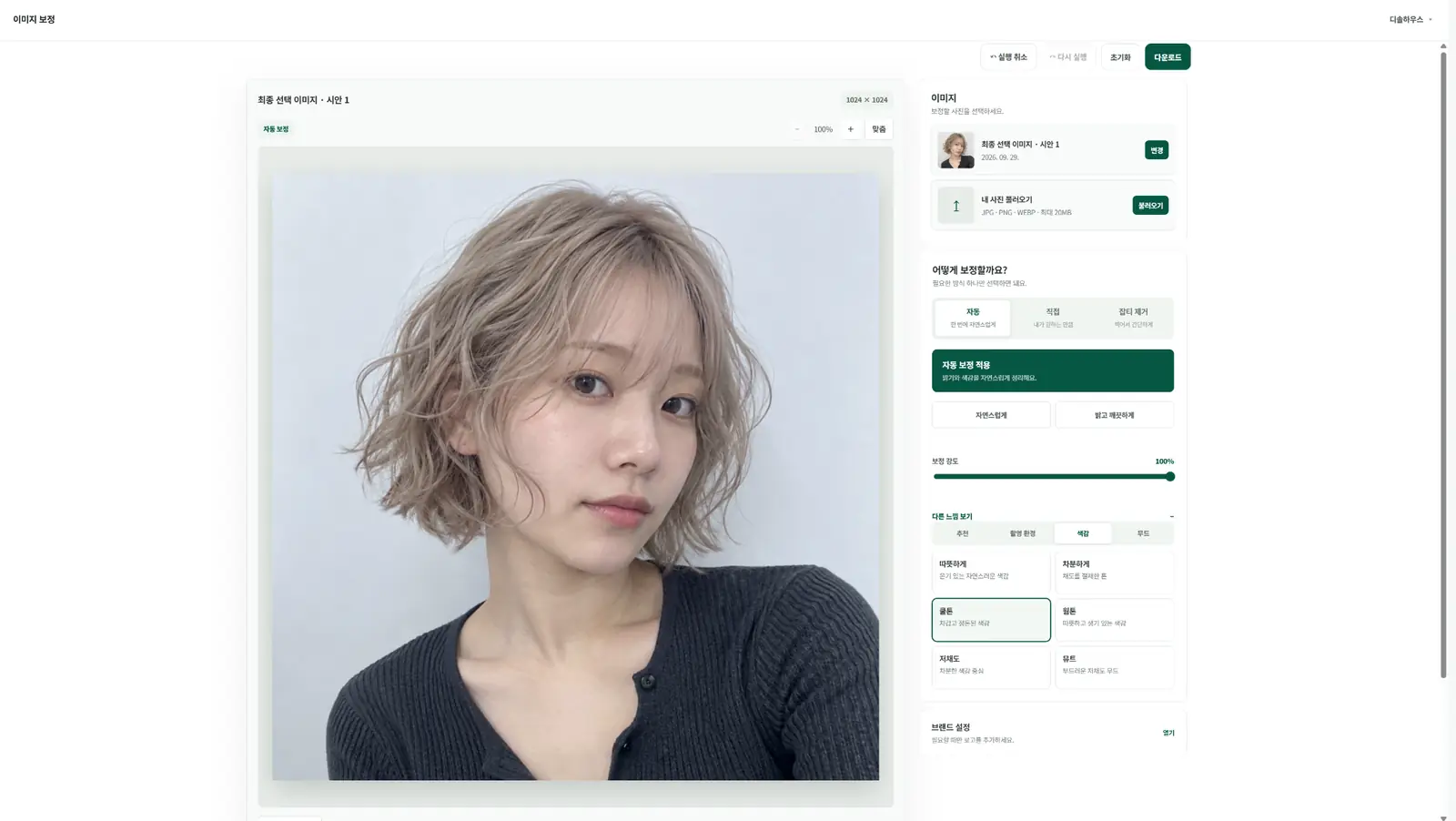Click the 초기화 reset button
The height and width of the screenshot is (821, 1456).
click(x=1120, y=56)
